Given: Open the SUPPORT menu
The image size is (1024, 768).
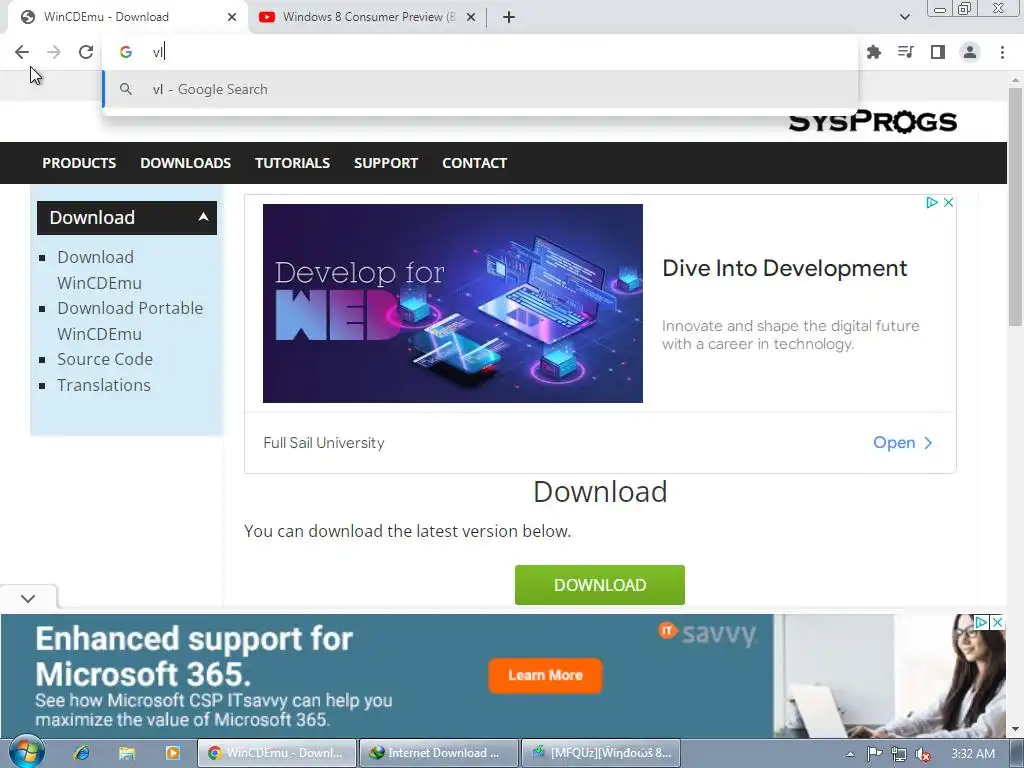Looking at the screenshot, I should pos(386,163).
